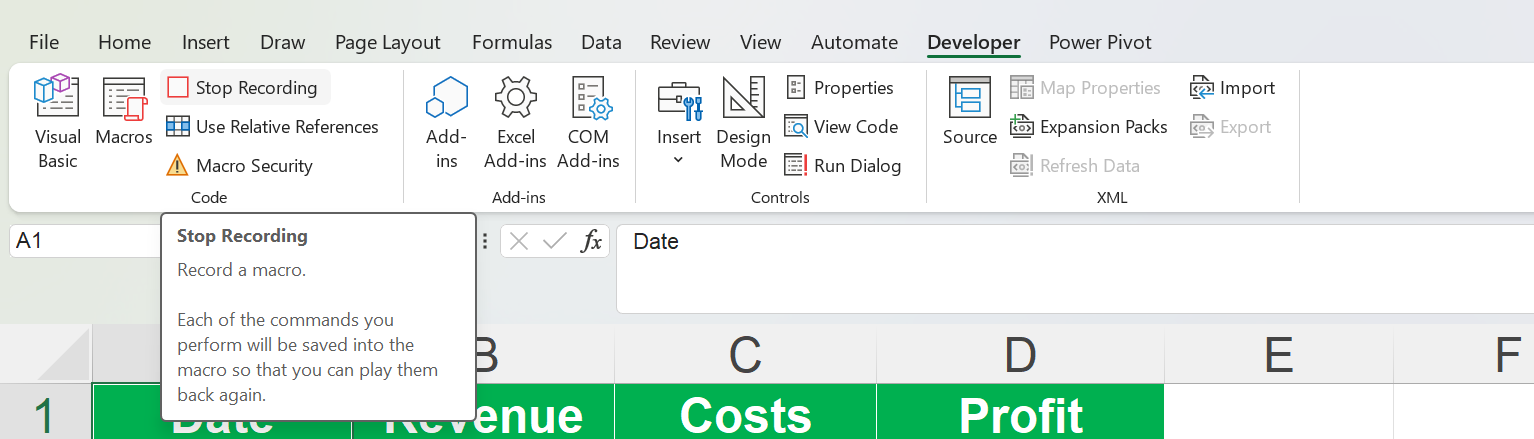This screenshot has height=439, width=1534.
Task: Click the formula bar containing Date
Action: (x=1075, y=268)
